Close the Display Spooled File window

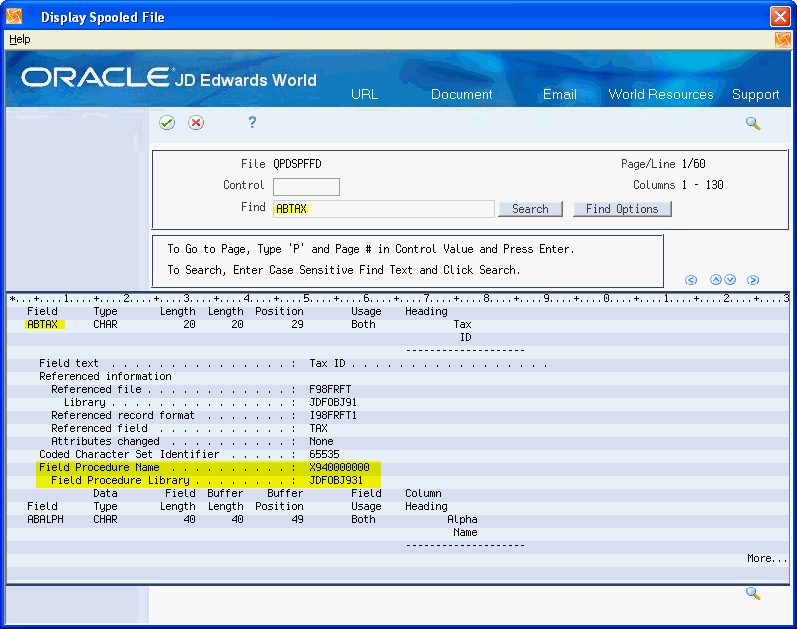[x=780, y=16]
